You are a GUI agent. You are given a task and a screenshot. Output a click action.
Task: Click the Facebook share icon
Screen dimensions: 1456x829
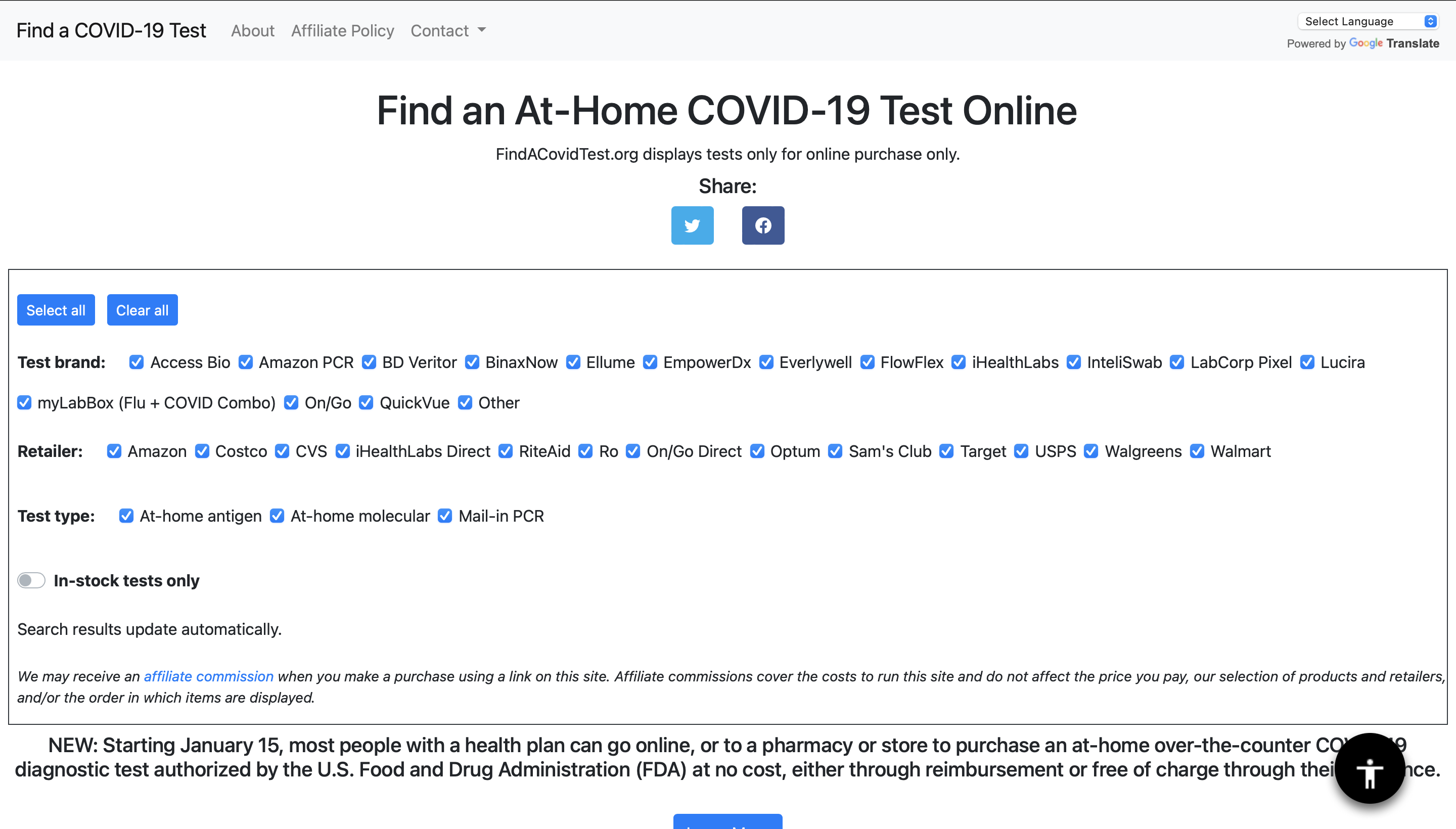tap(763, 225)
